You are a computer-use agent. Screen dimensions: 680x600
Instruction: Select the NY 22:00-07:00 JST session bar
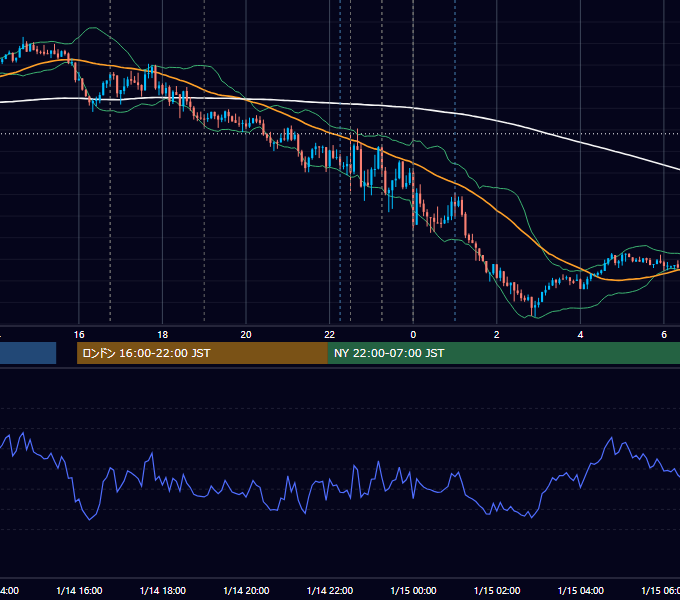click(x=503, y=353)
